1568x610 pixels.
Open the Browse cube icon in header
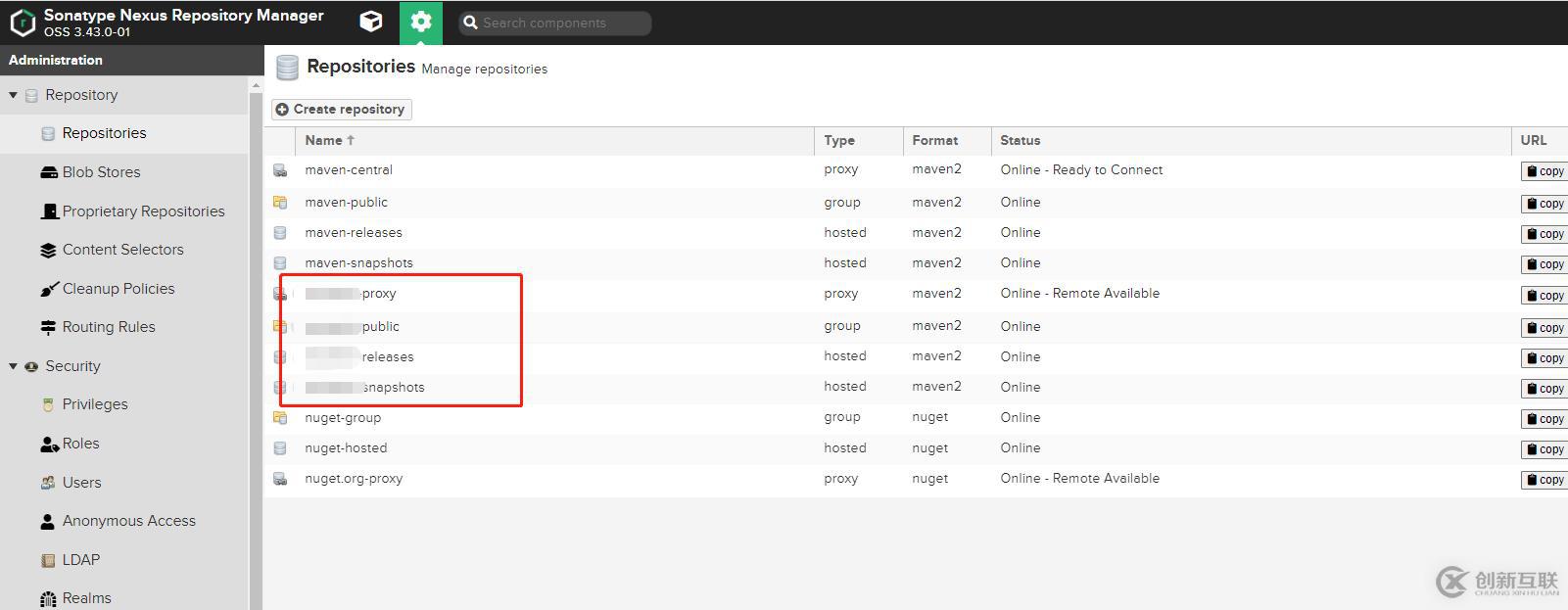[x=371, y=22]
